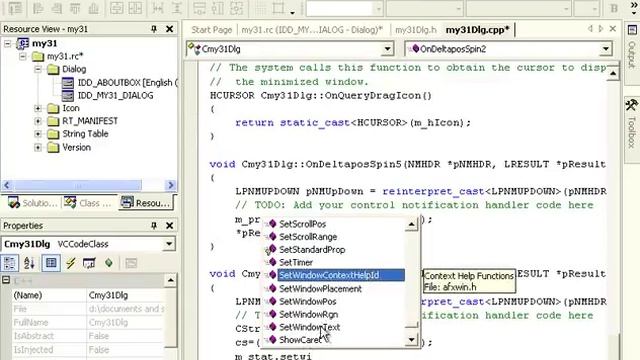This screenshot has width=640, height=360.
Task: Choose ShowCaret from autocomplete list
Action: [300, 340]
